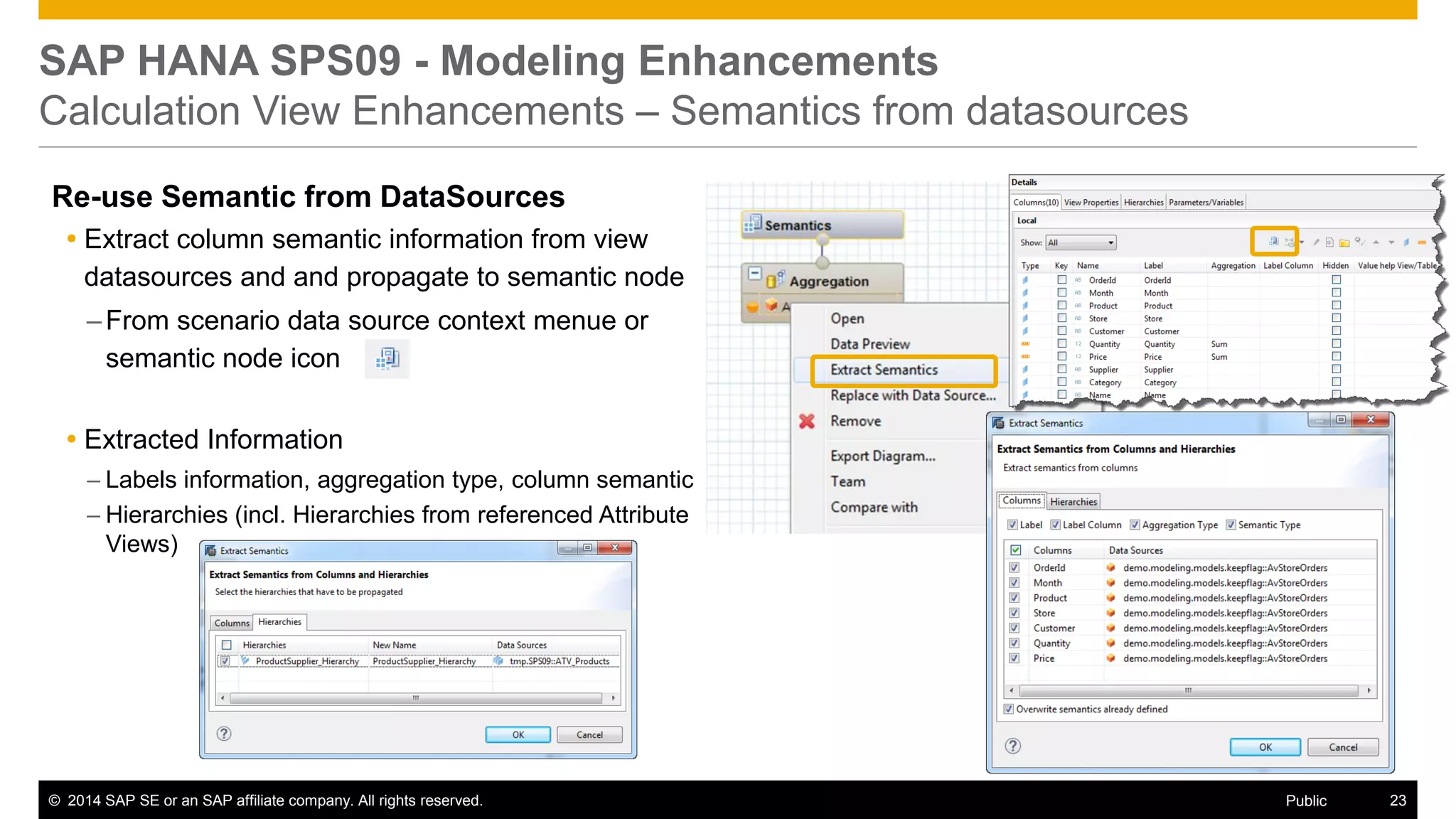Open the Show: All dropdown
The image size is (1456, 819).
coord(1081,242)
